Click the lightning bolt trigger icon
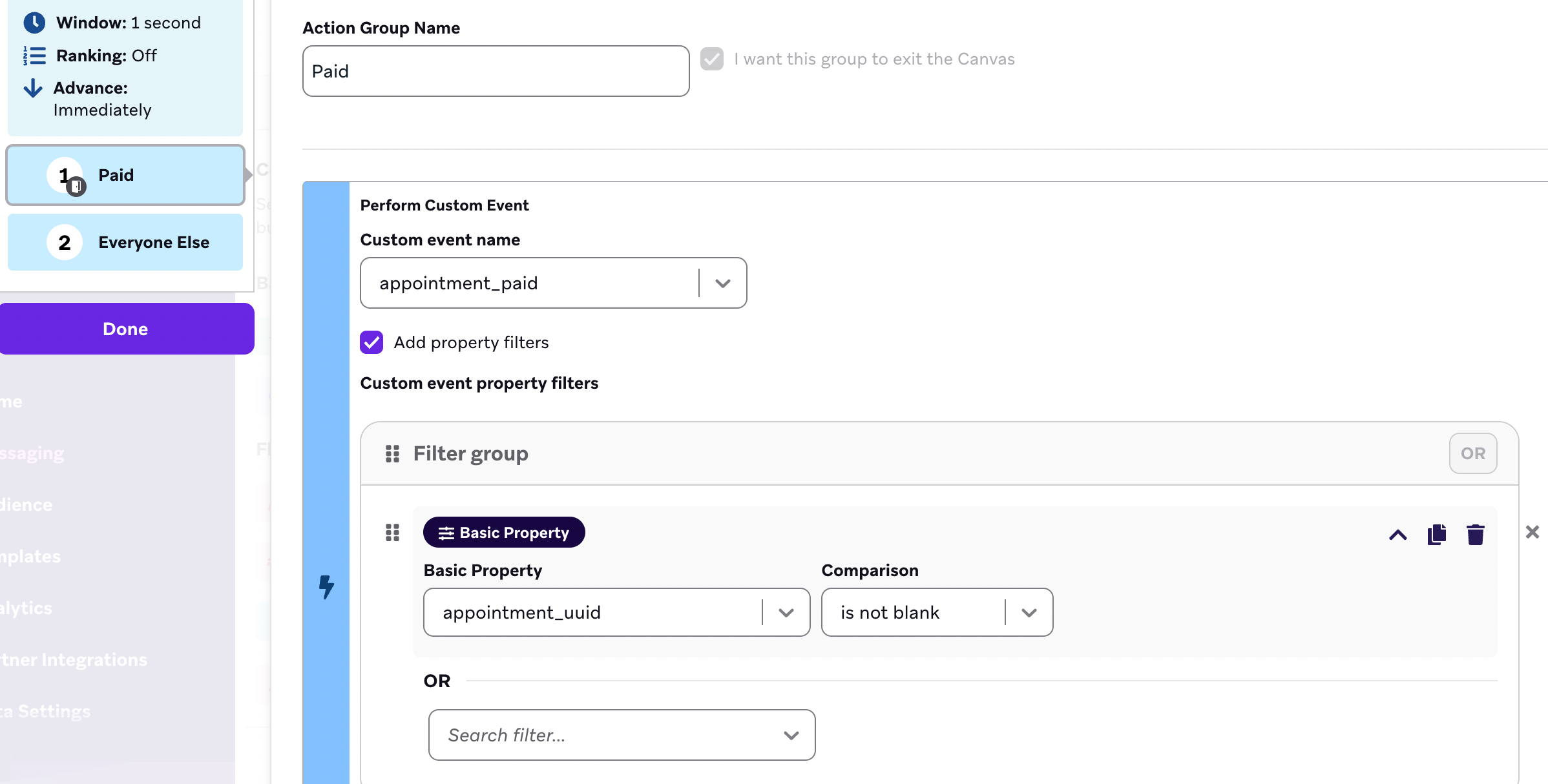1548x784 pixels. 327,587
